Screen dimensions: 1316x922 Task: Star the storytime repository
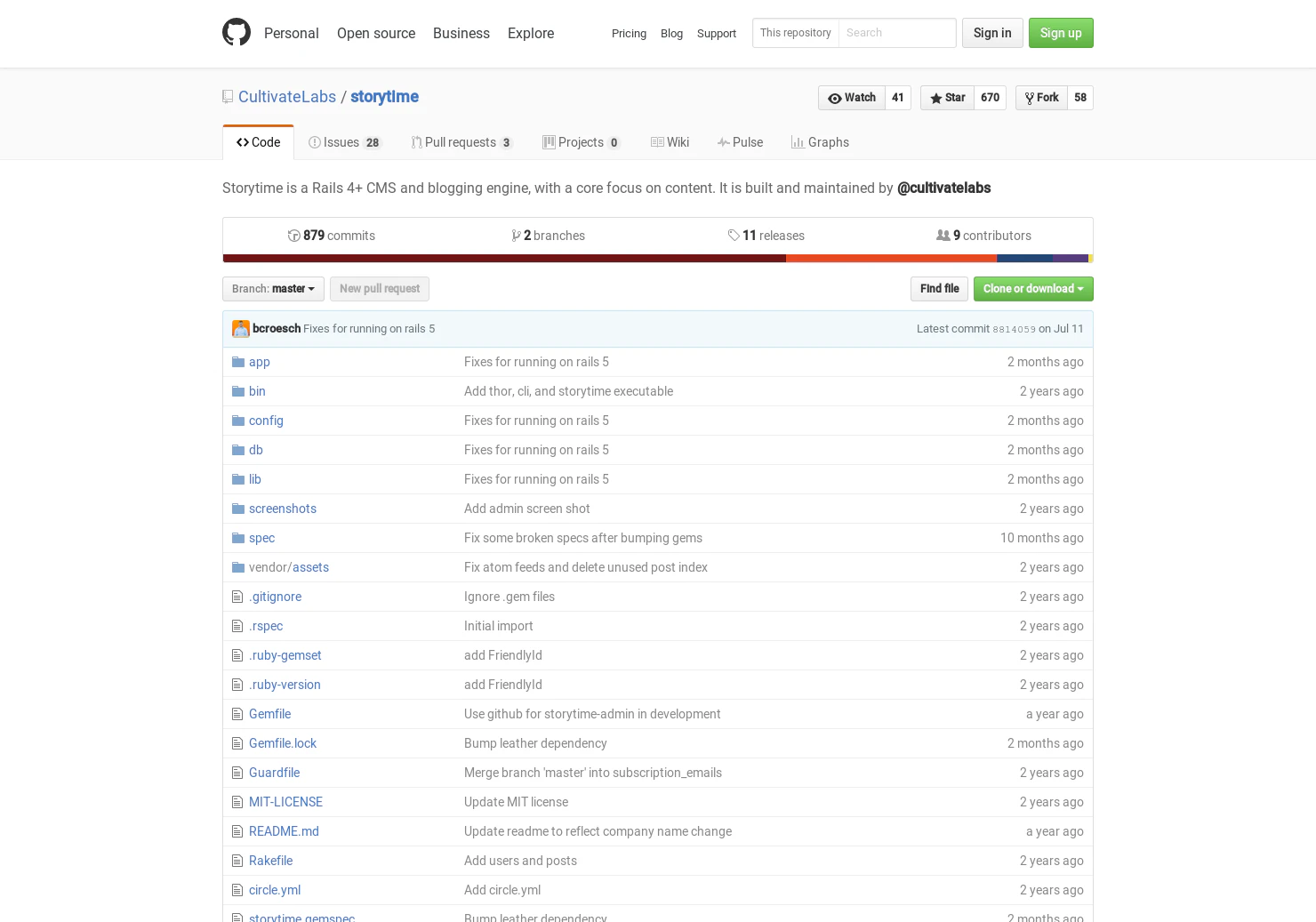pyautogui.click(x=947, y=98)
